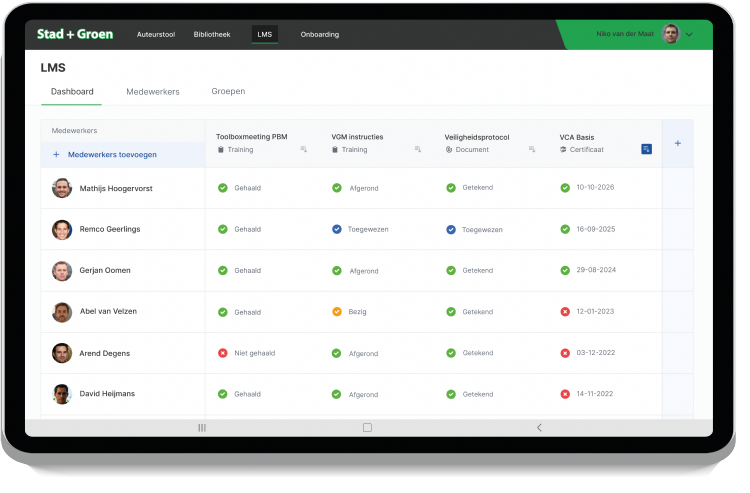Click Mathijs Hoogervorst's Afgerond status
This screenshot has height=493, width=750.
364,188
